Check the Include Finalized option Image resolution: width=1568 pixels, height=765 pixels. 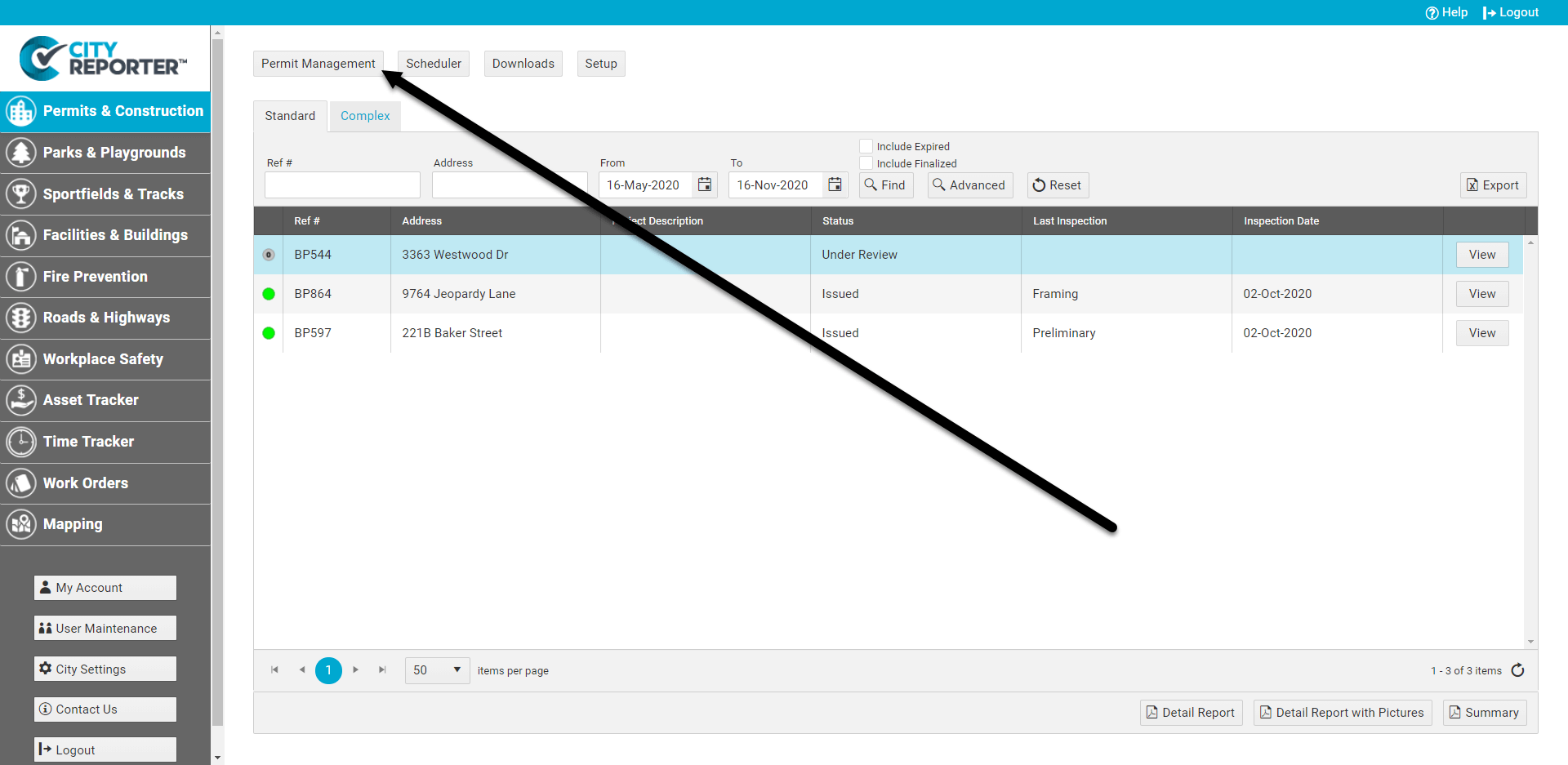pyautogui.click(x=866, y=163)
